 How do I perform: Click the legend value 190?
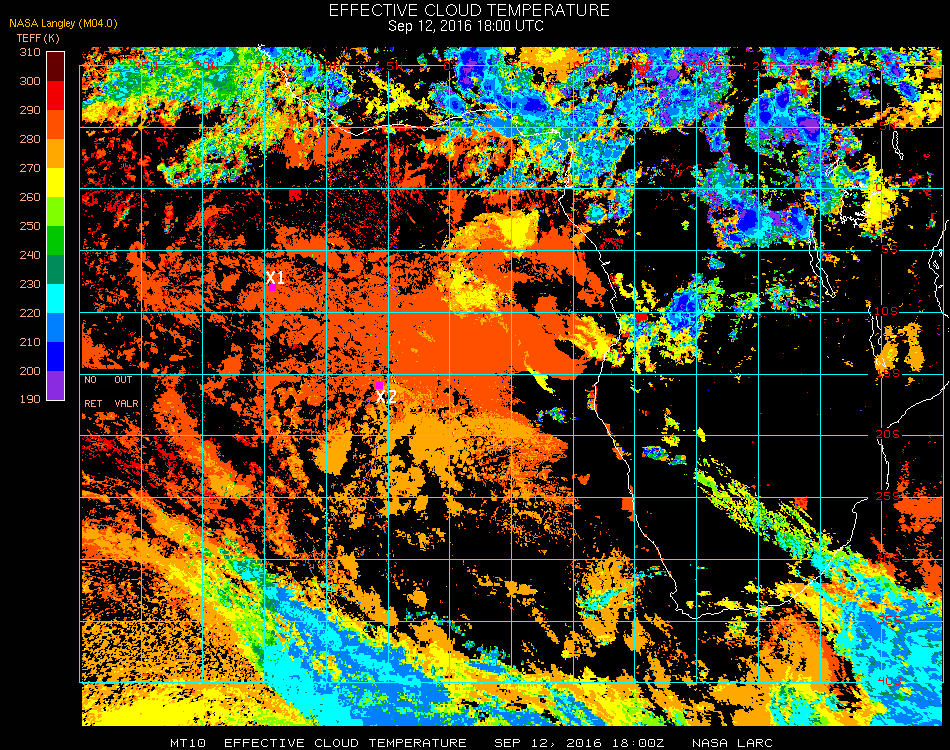coord(30,399)
